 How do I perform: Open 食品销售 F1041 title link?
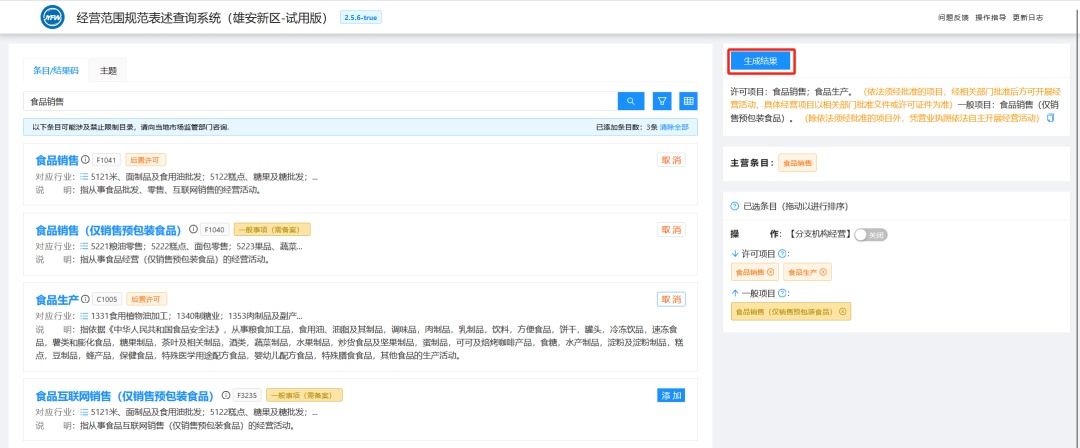[x=57, y=160]
